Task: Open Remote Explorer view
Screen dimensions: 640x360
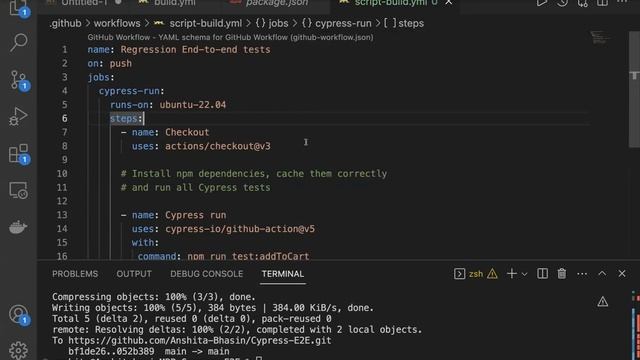Action: (x=18, y=190)
